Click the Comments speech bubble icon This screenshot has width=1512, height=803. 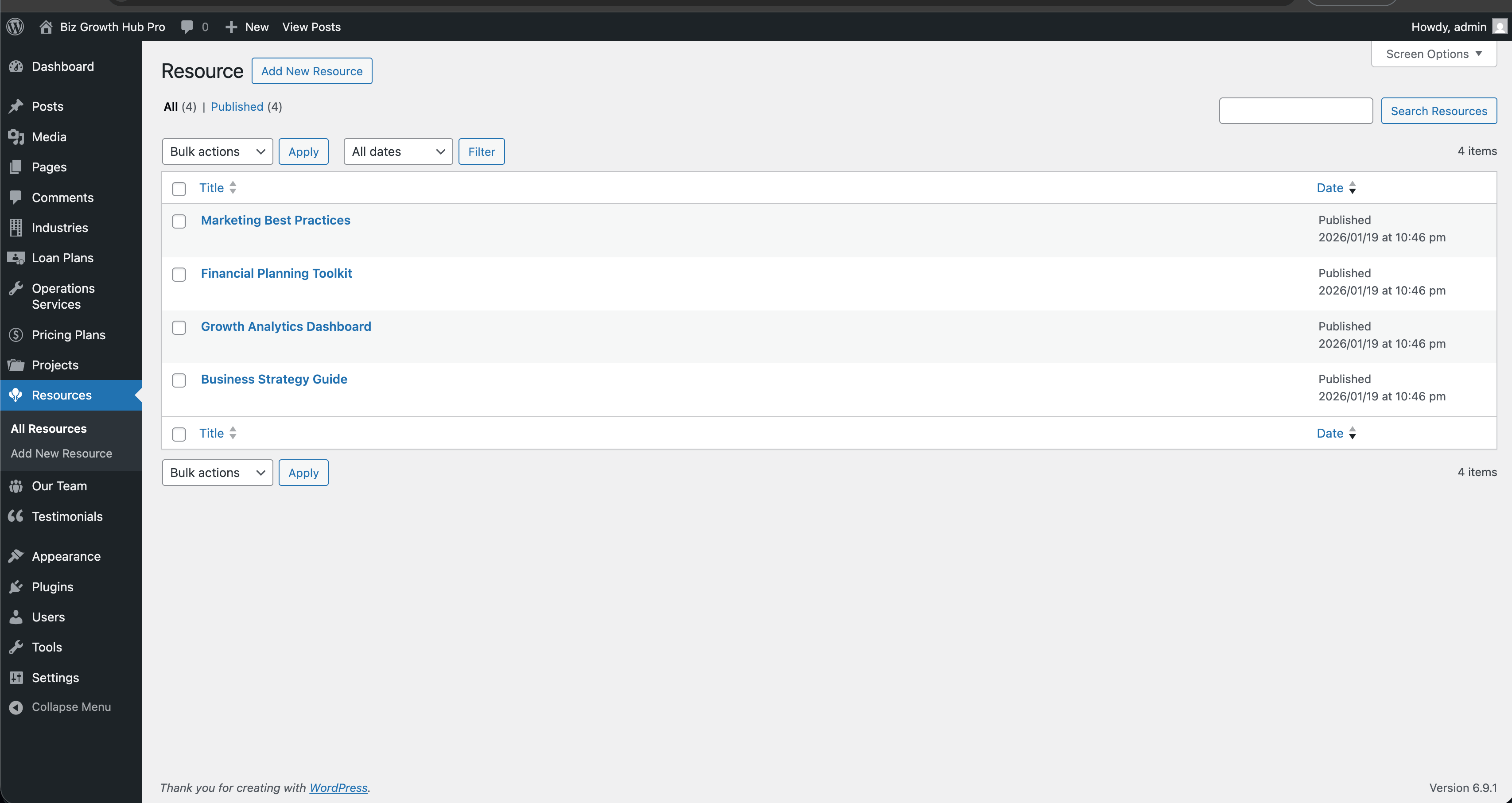pyautogui.click(x=16, y=197)
